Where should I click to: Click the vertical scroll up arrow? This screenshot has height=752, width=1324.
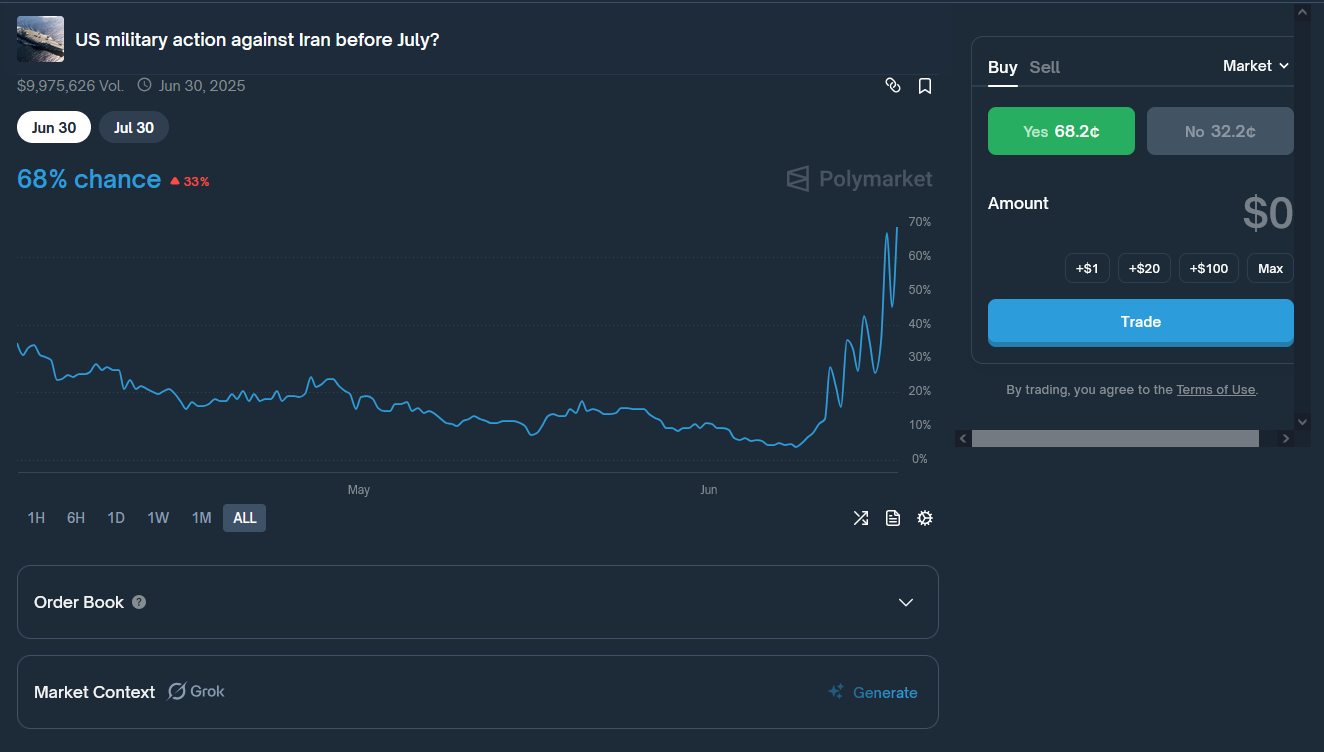point(1302,12)
